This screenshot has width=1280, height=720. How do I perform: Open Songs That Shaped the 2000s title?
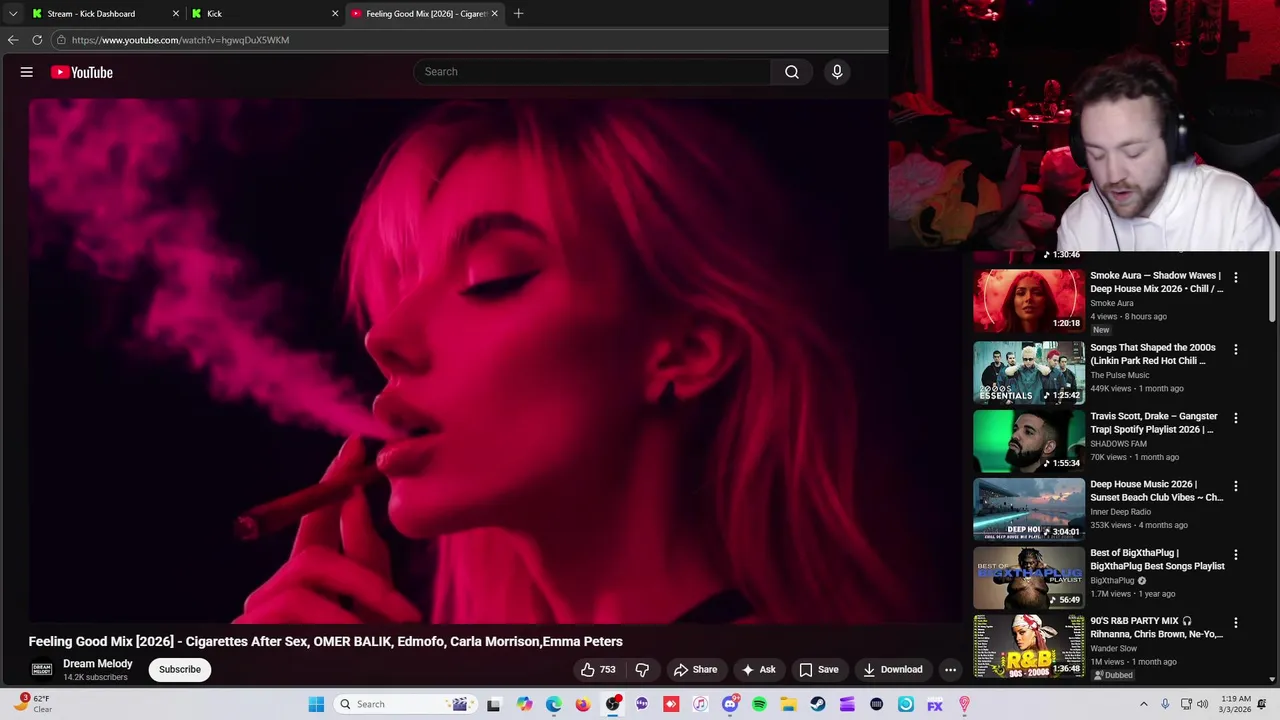click(1153, 354)
